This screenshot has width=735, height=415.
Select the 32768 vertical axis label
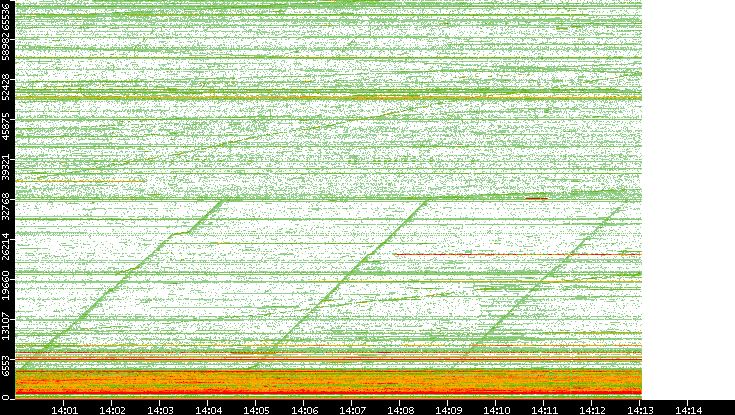(x=6, y=206)
